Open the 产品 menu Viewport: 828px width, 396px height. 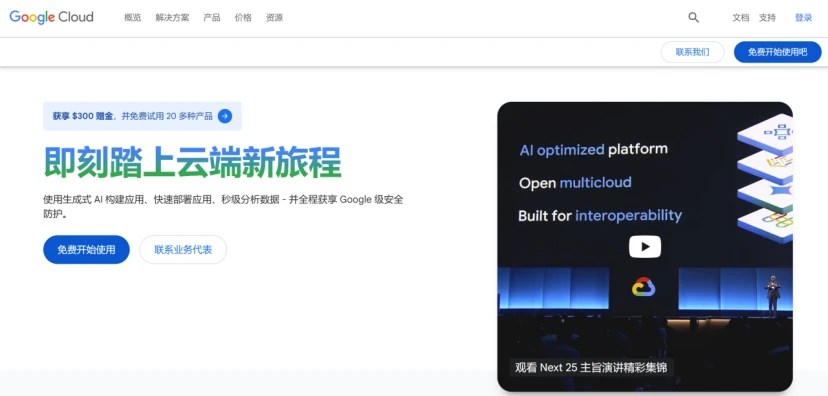tap(212, 17)
